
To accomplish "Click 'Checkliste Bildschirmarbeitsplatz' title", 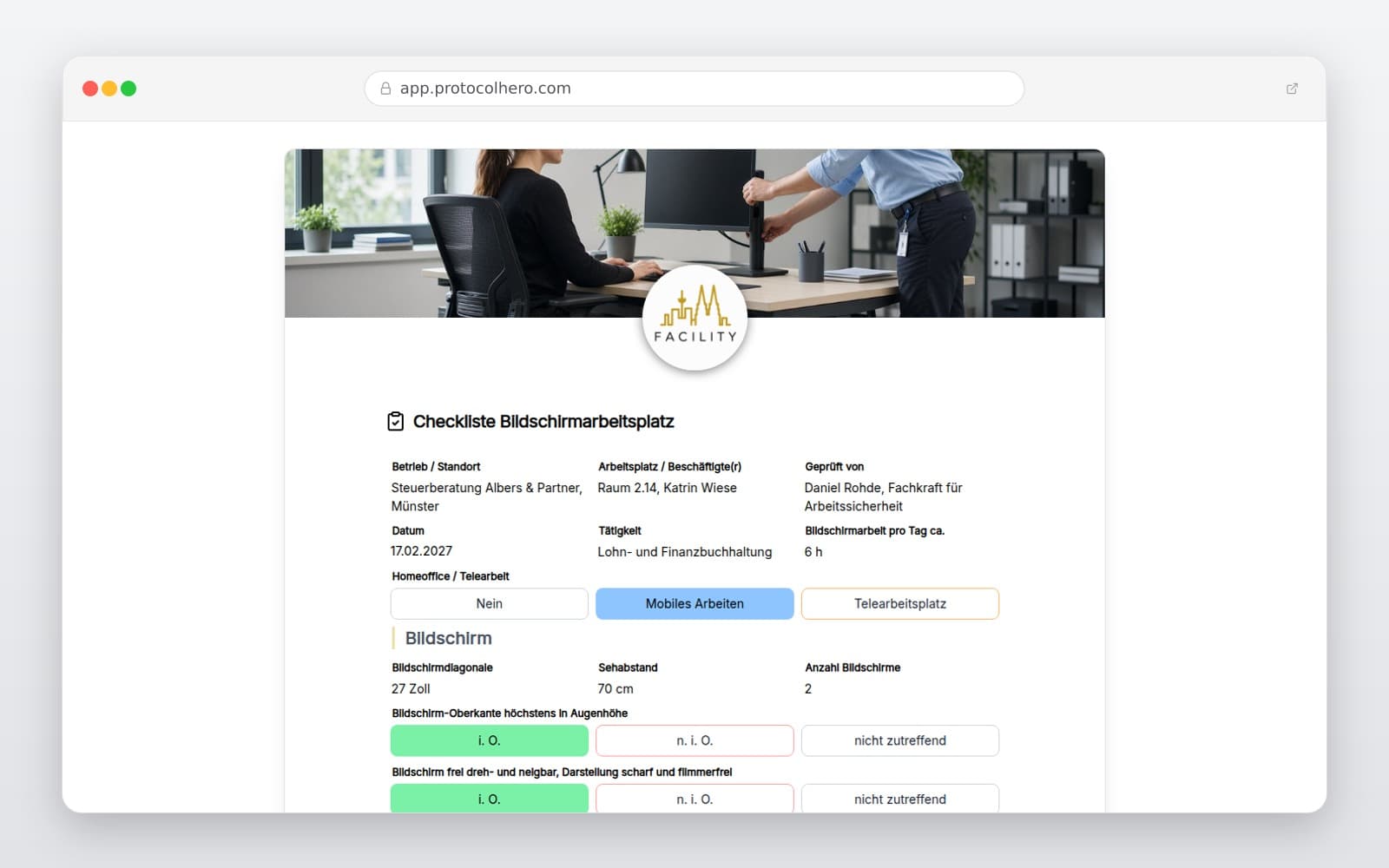I will point(543,422).
